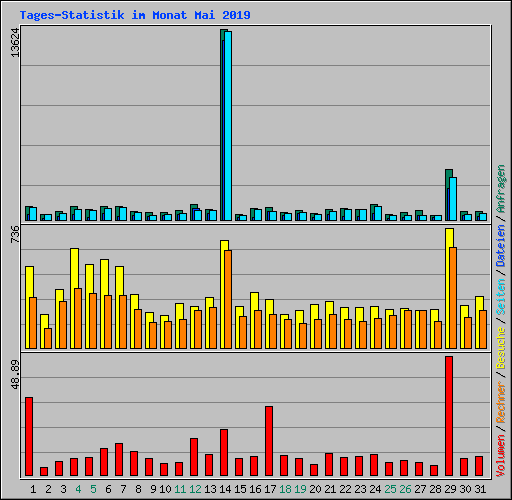Click the red volume bar for day 17
Image resolution: width=512 pixels, height=500 pixels.
pyautogui.click(x=269, y=441)
